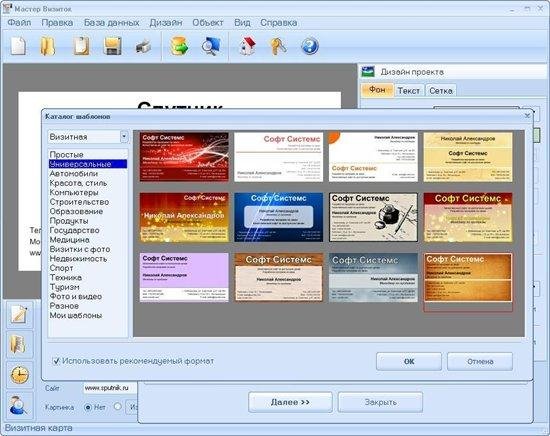Toggle the recommended format checkbox (Использовать рекомендуемый формат)
The image size is (550, 436).
point(56,361)
